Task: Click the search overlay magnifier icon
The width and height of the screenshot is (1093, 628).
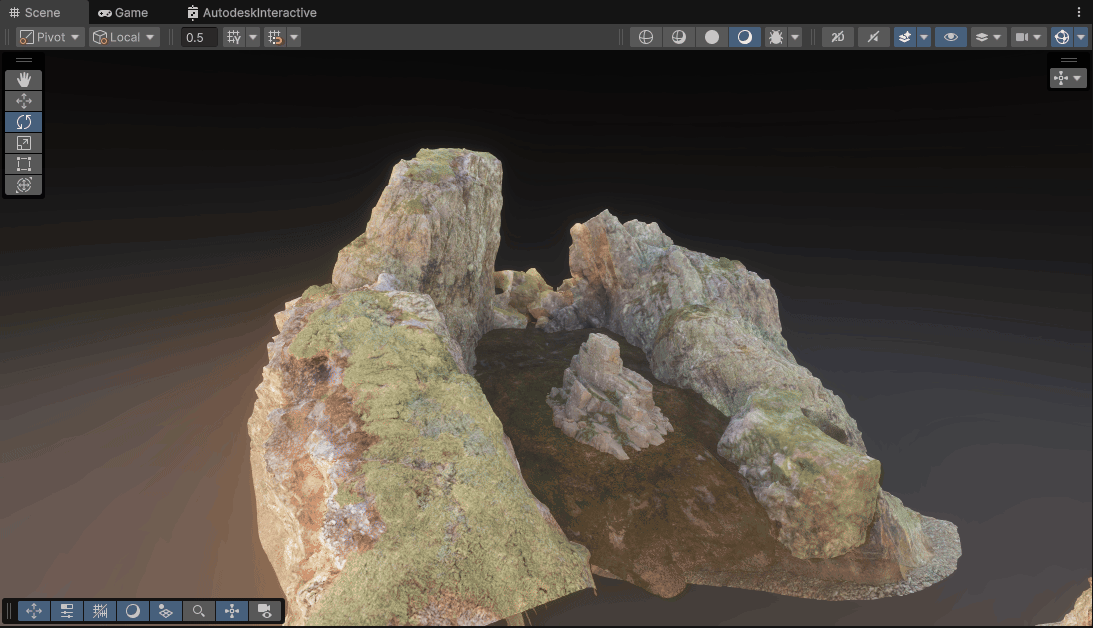Action: point(199,611)
